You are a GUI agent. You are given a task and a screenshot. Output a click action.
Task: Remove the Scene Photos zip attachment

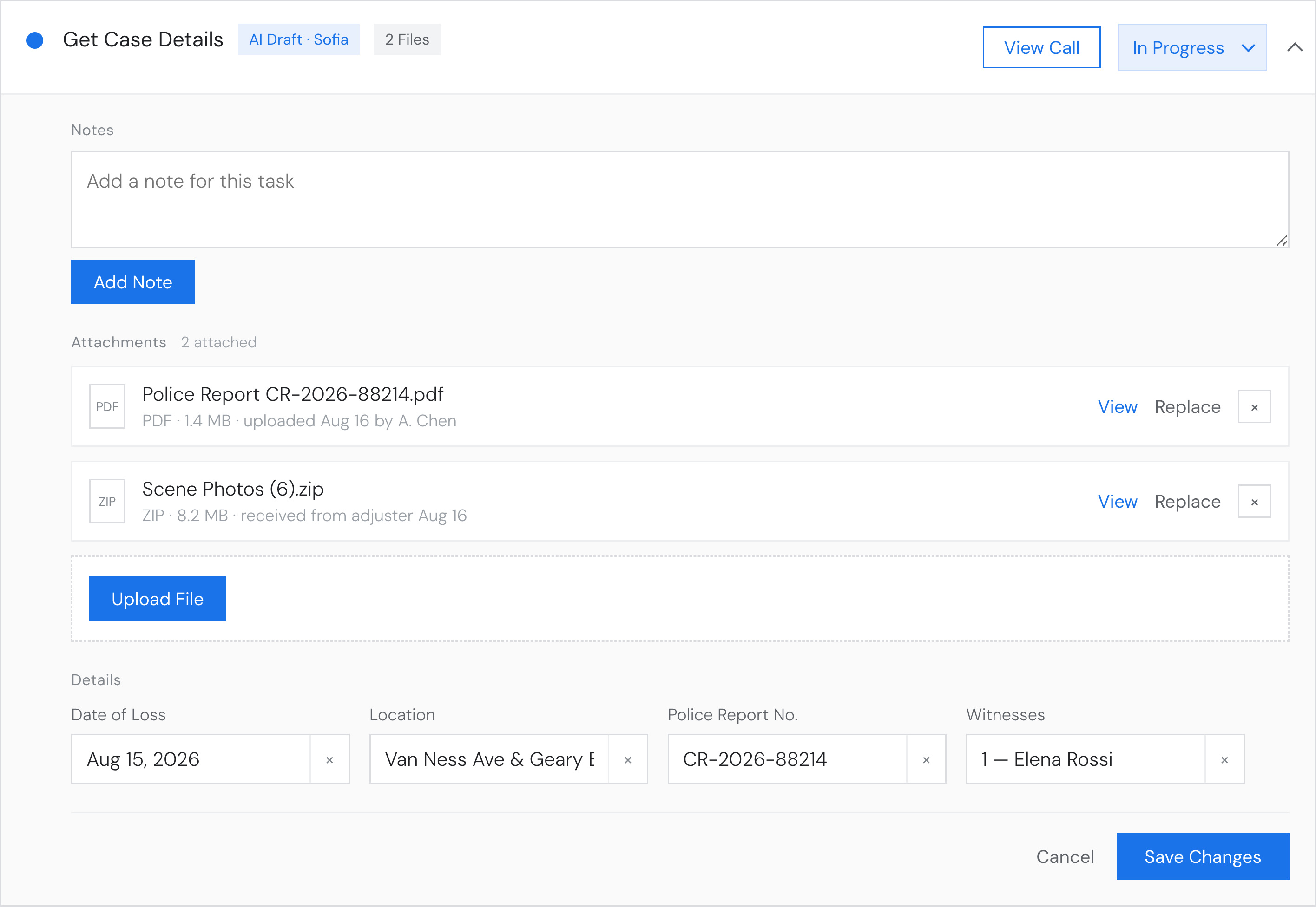1254,501
